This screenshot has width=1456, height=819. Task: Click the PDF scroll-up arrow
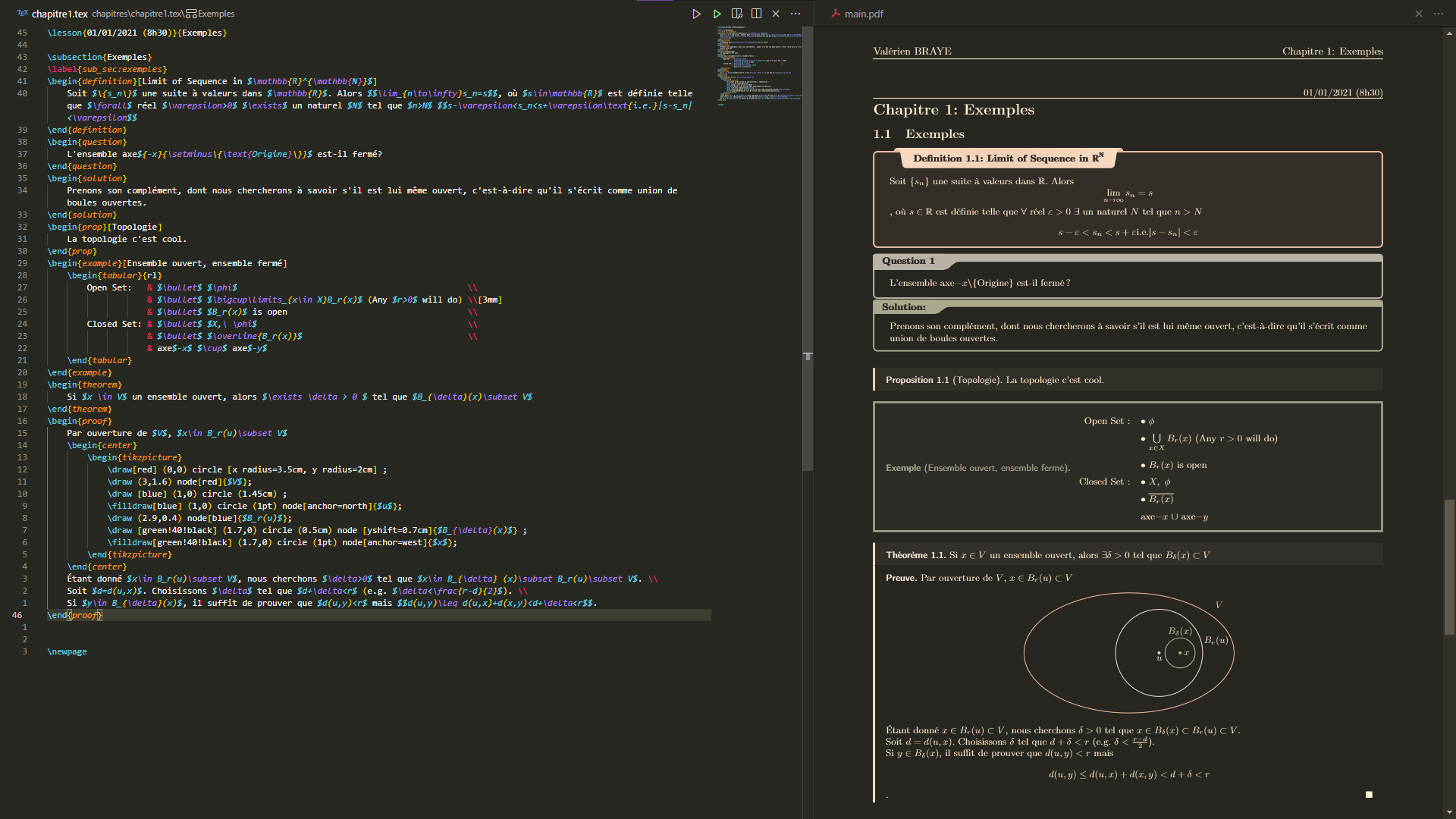pos(1449,33)
